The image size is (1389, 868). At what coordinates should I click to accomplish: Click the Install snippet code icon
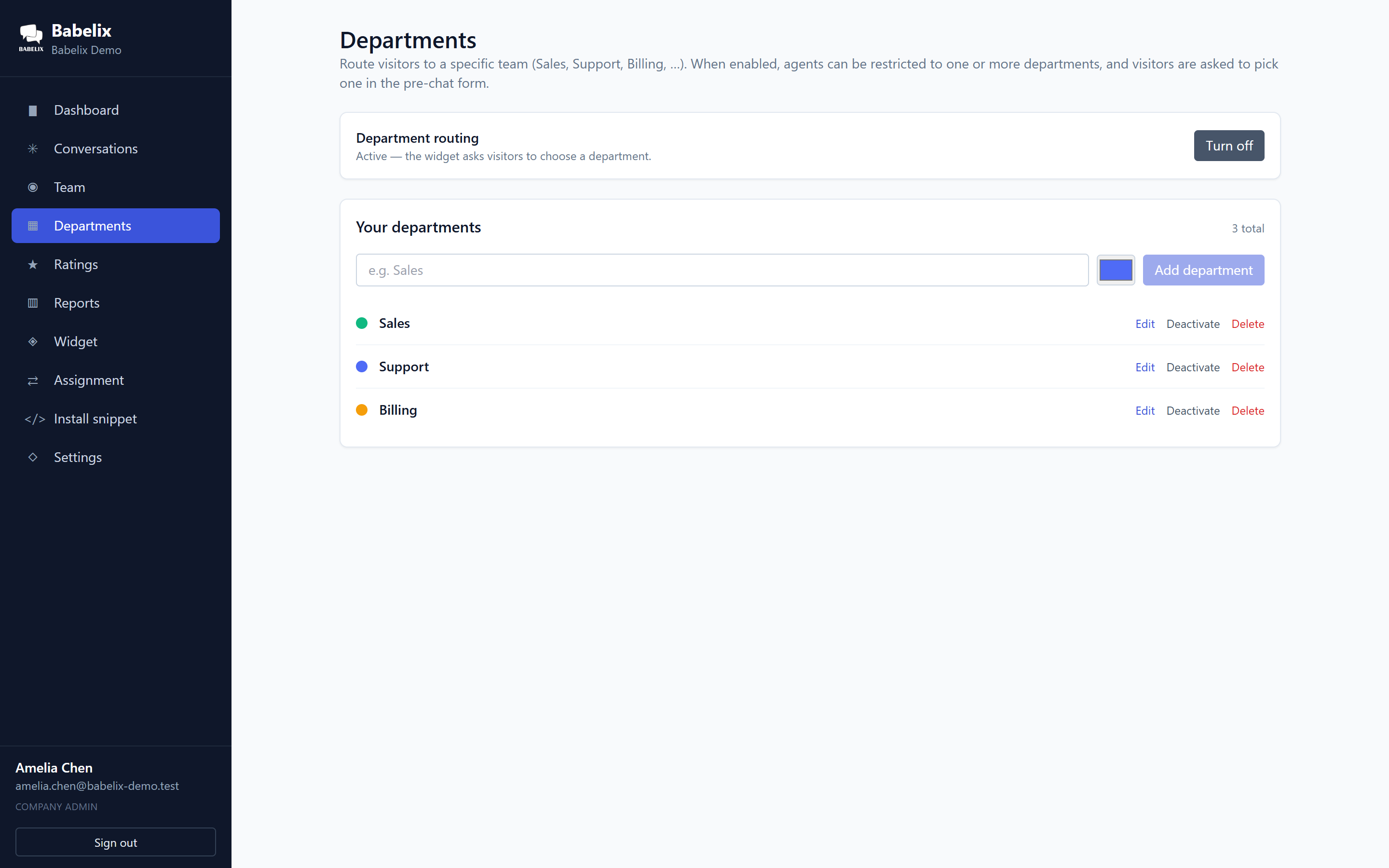pyautogui.click(x=34, y=419)
